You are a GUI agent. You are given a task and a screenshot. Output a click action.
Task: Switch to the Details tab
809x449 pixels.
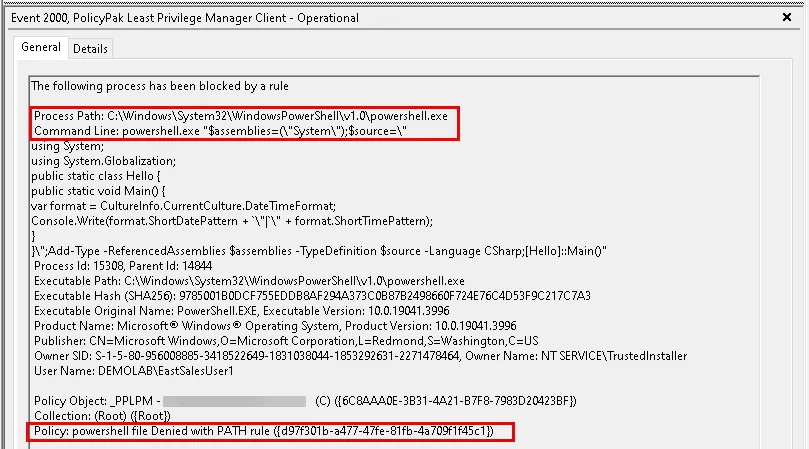pos(90,48)
